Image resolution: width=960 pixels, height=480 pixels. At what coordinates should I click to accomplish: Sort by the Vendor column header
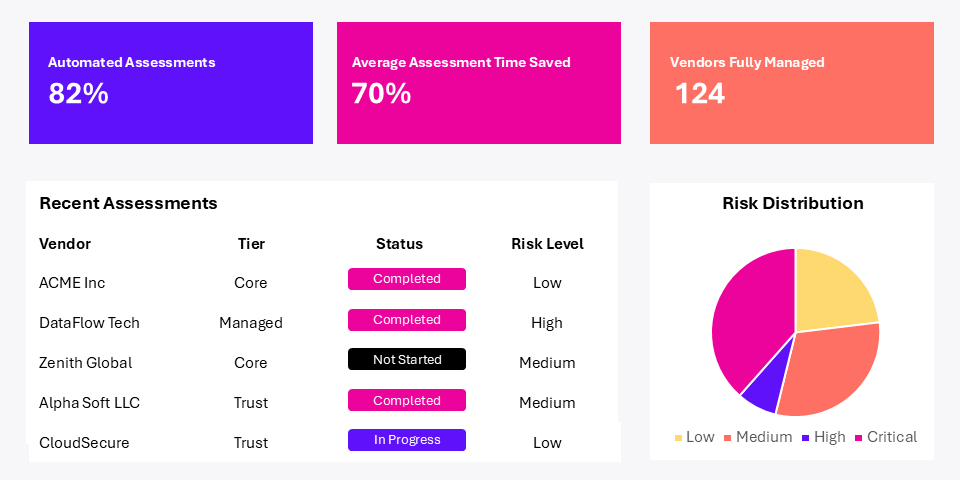[x=65, y=244]
